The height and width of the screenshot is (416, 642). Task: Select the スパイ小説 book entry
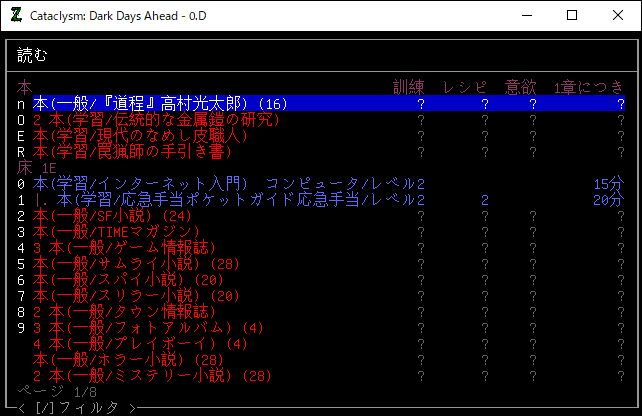[x=128, y=280]
